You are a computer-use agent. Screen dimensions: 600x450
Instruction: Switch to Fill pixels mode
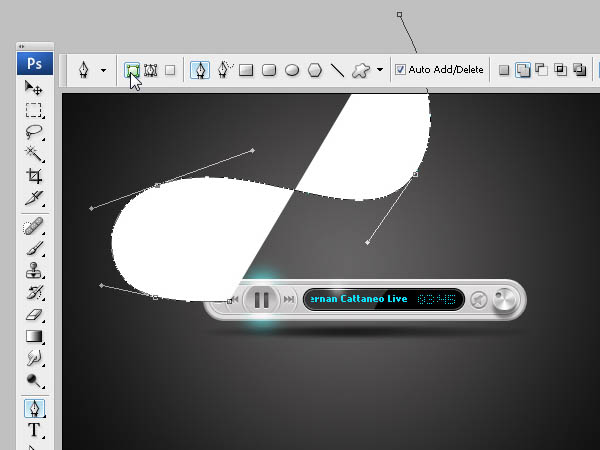pyautogui.click(x=170, y=70)
